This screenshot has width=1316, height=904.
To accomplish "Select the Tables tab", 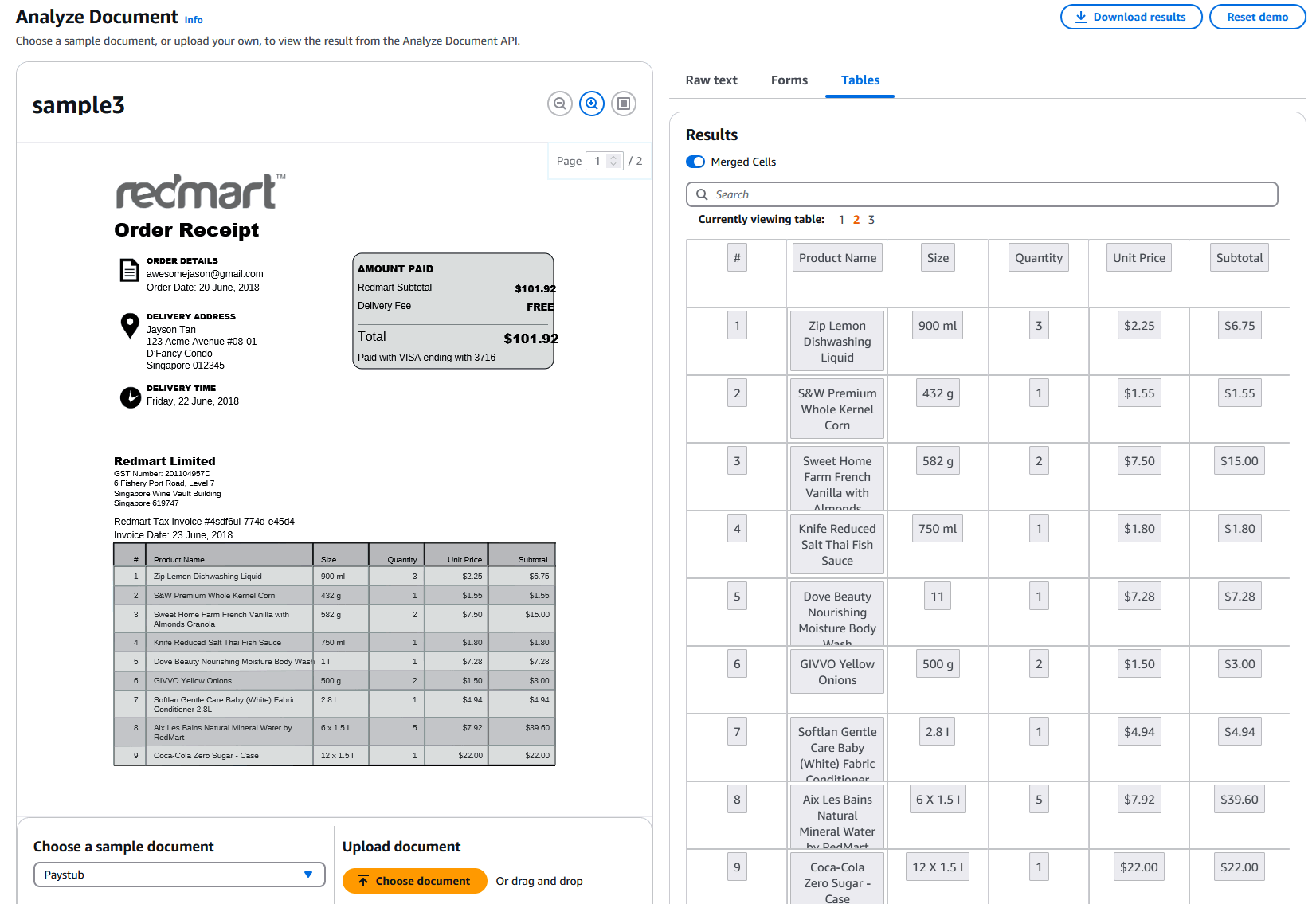I will (860, 80).
